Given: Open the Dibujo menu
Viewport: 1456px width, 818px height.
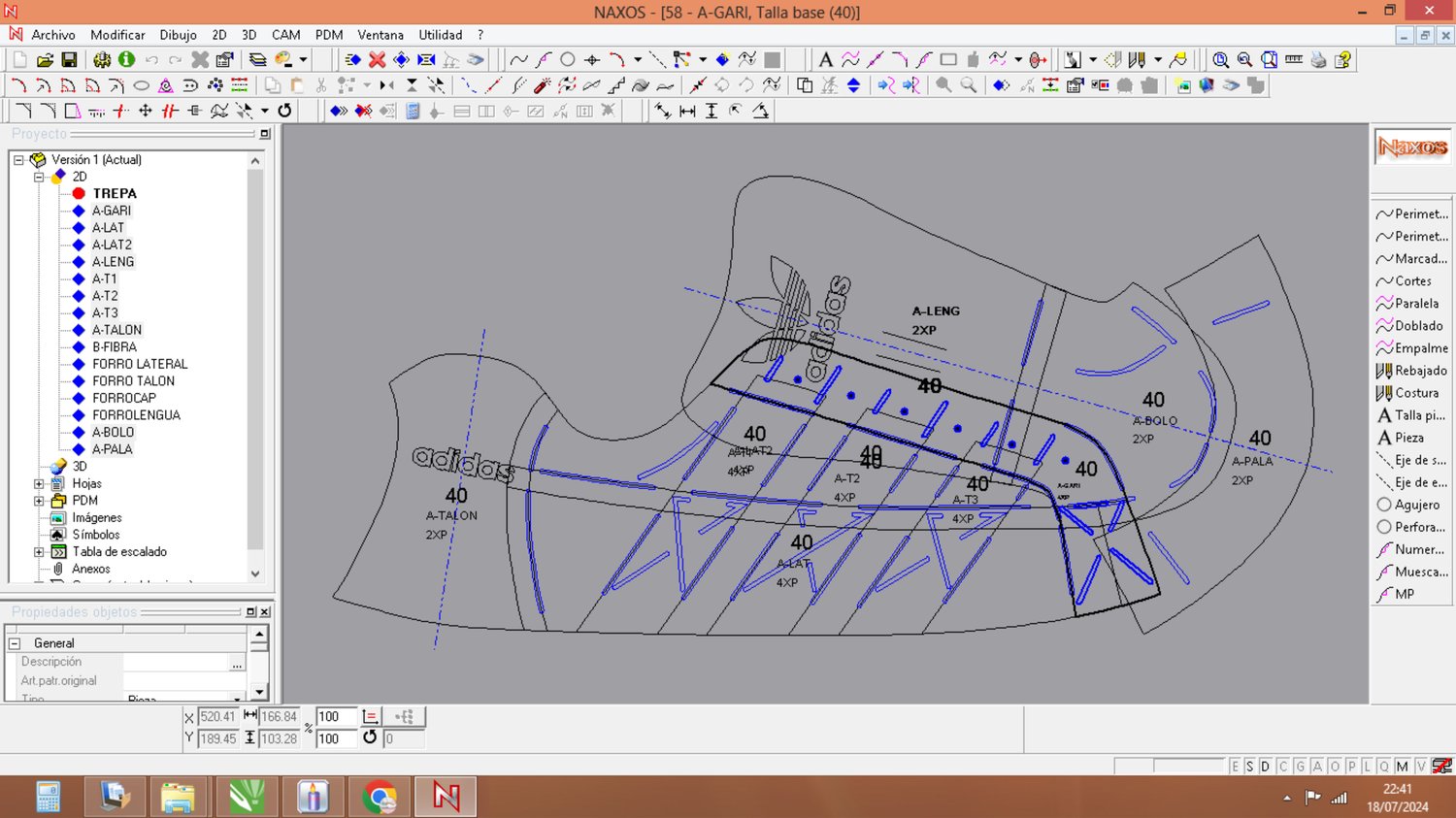Looking at the screenshot, I should [178, 35].
